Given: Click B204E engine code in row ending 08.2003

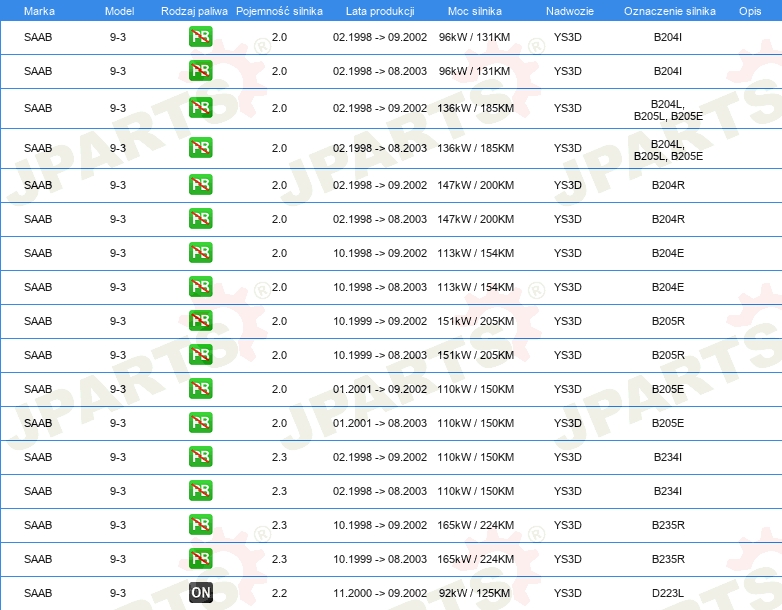Looking at the screenshot, I should click(x=668, y=287).
